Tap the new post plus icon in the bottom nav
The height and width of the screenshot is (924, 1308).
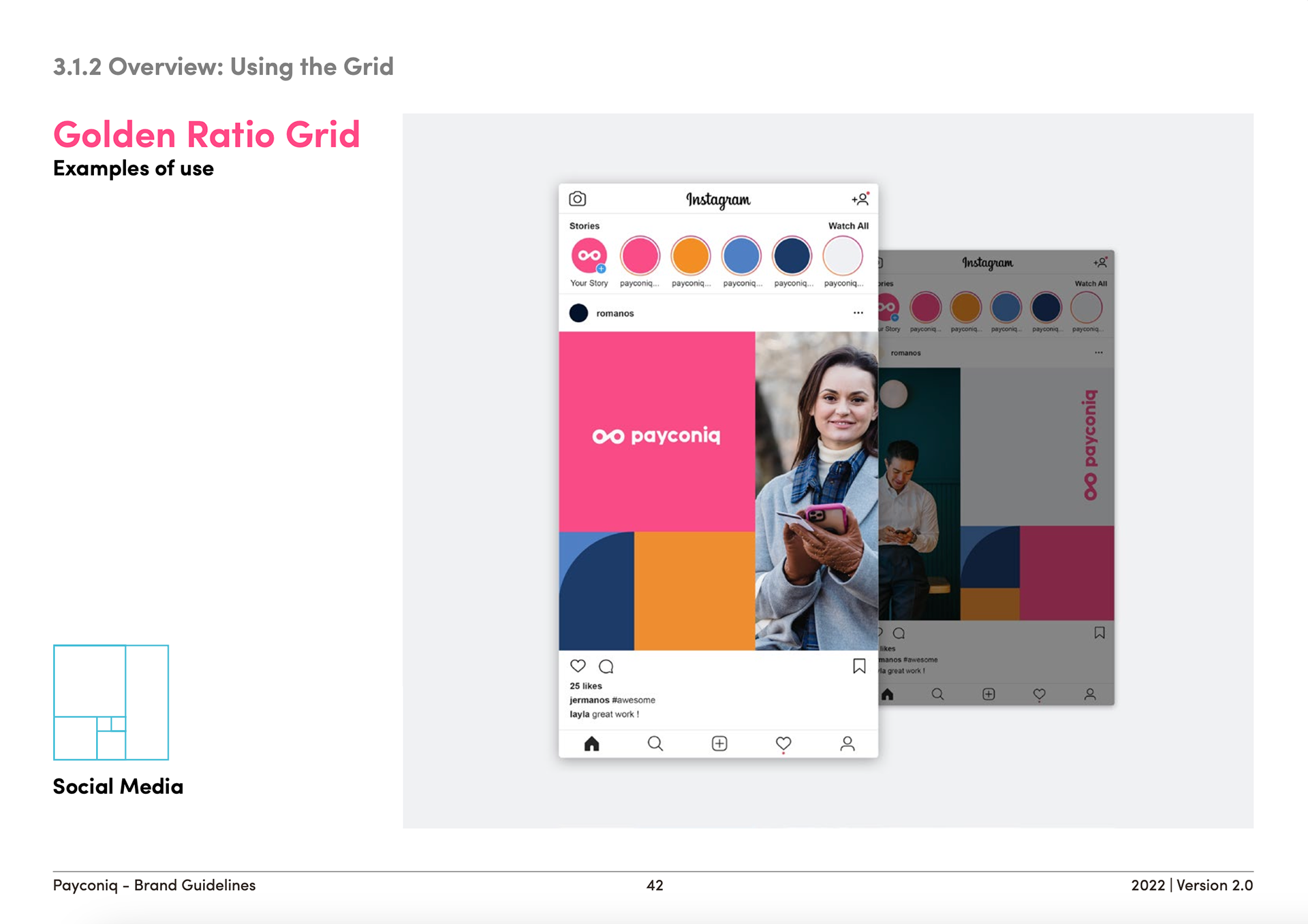(x=719, y=744)
